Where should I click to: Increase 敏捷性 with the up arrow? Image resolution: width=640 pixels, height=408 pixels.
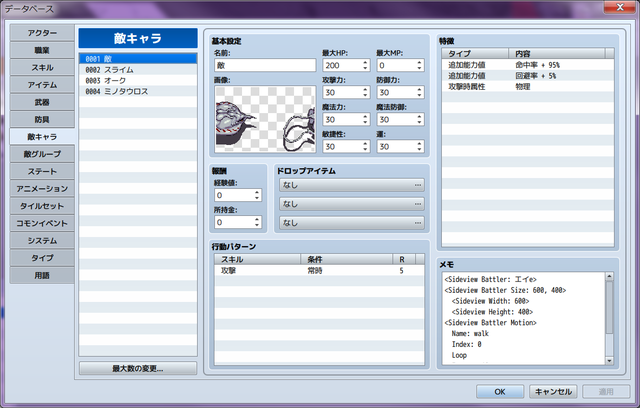click(365, 144)
